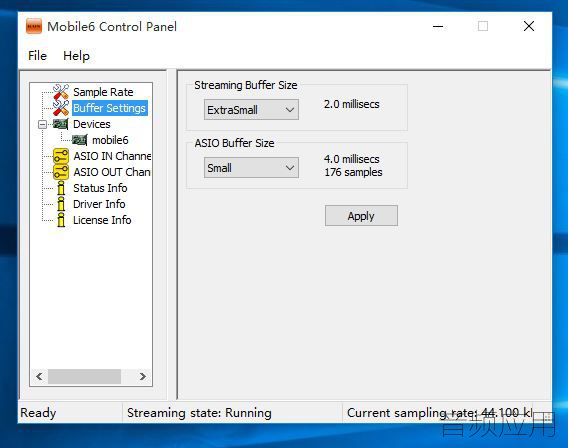The width and height of the screenshot is (568, 448).
Task: Click the Status Info icon
Action: coord(61,188)
